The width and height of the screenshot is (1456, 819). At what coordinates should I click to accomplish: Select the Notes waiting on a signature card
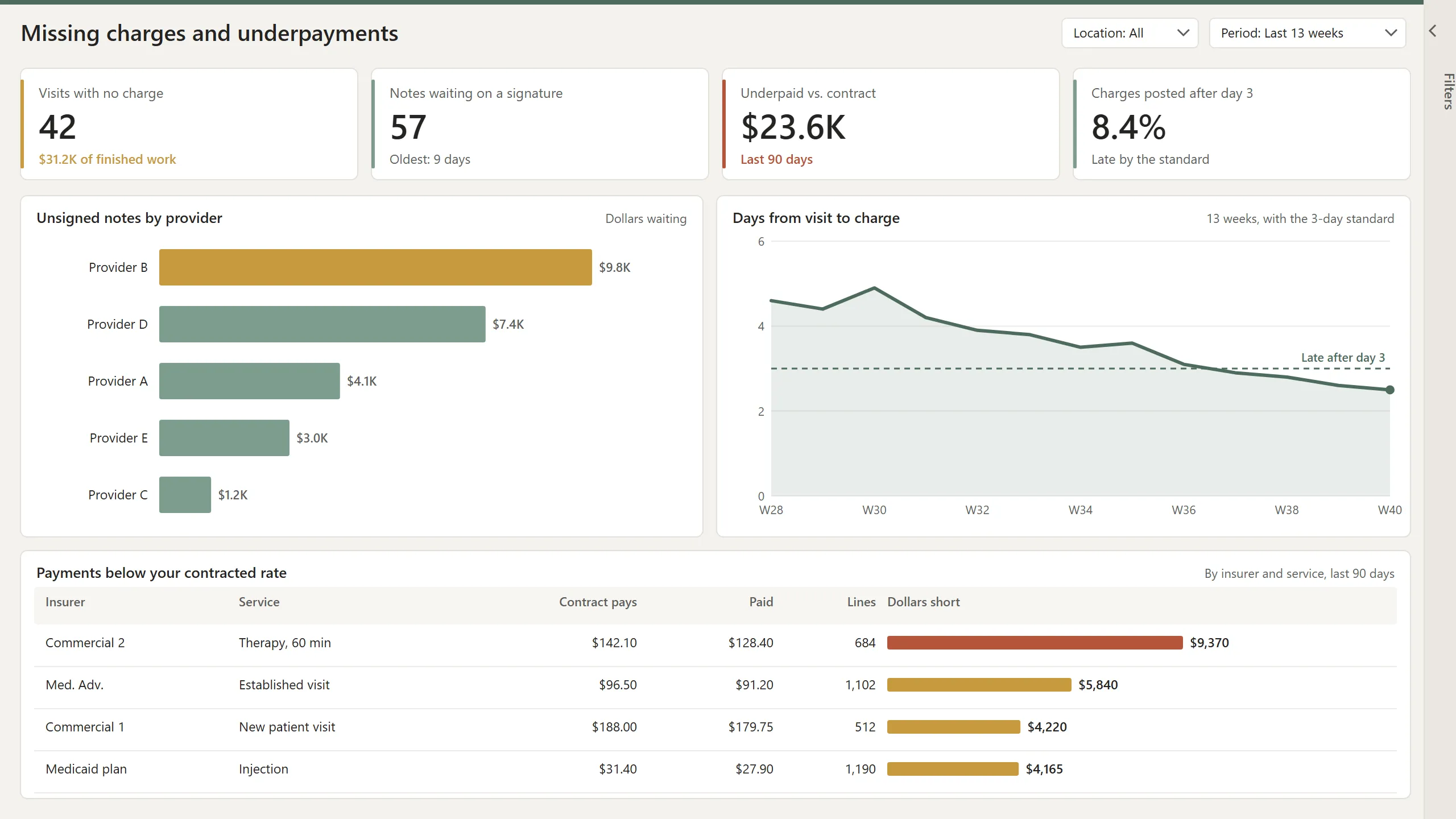click(x=540, y=124)
